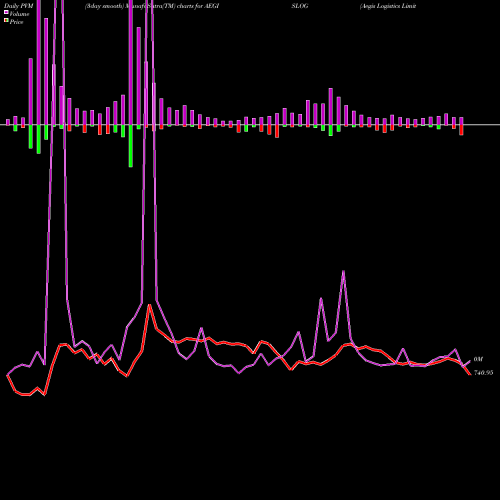The image size is (500, 500).
Task: Click the Price legend color swatch
Action: coord(6,21)
